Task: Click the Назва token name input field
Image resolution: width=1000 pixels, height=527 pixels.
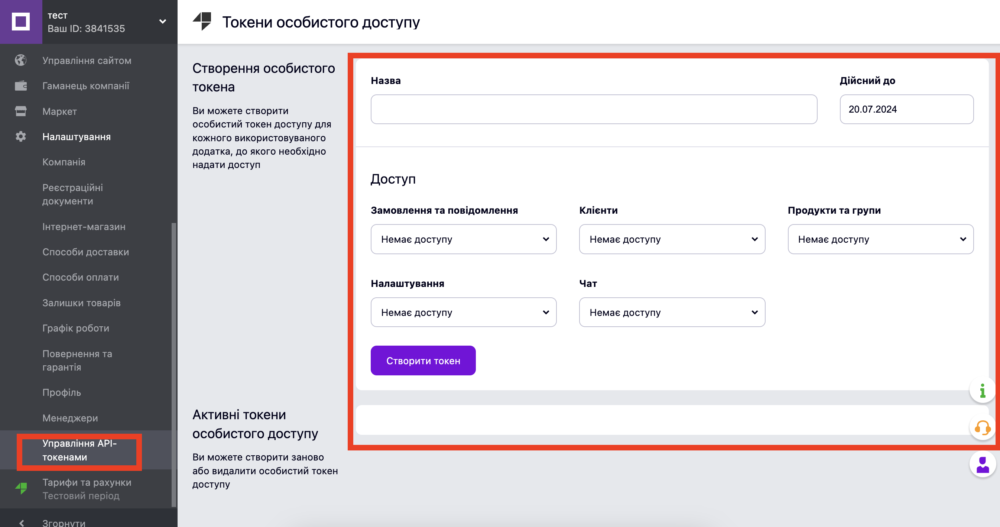Action: pyautogui.click(x=594, y=109)
